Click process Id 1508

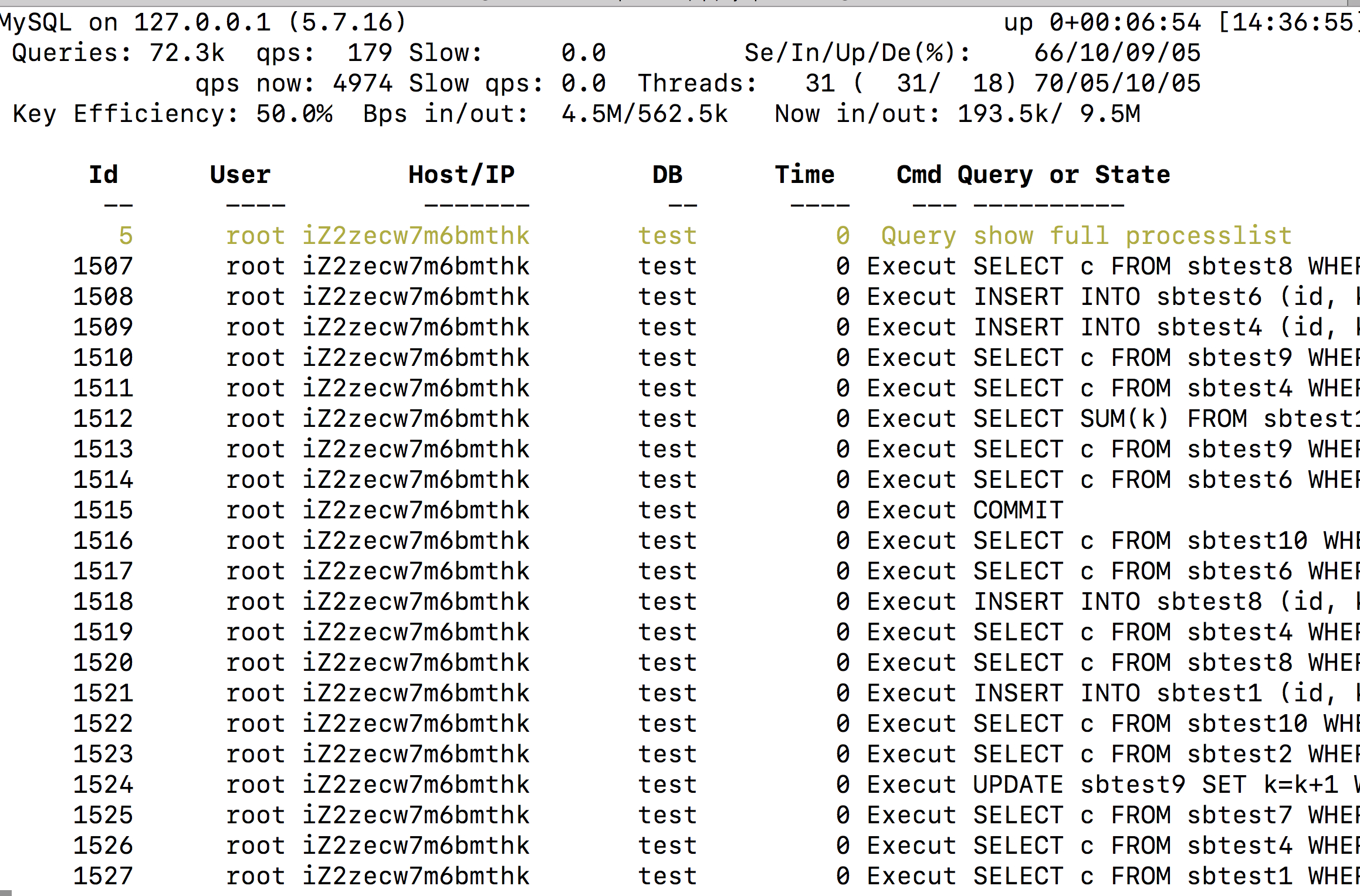pos(103,297)
